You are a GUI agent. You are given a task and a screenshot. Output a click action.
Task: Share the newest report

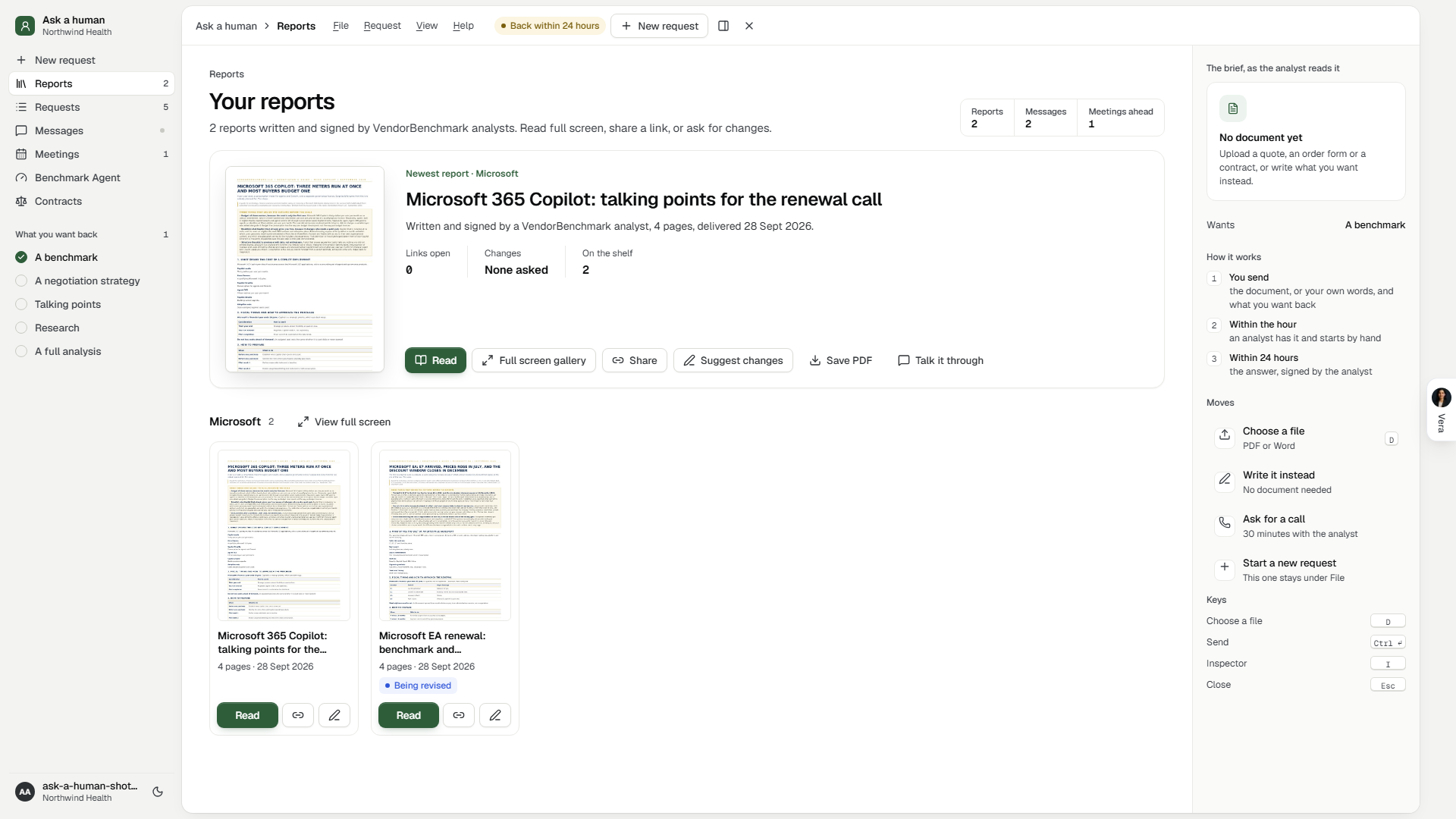click(635, 360)
